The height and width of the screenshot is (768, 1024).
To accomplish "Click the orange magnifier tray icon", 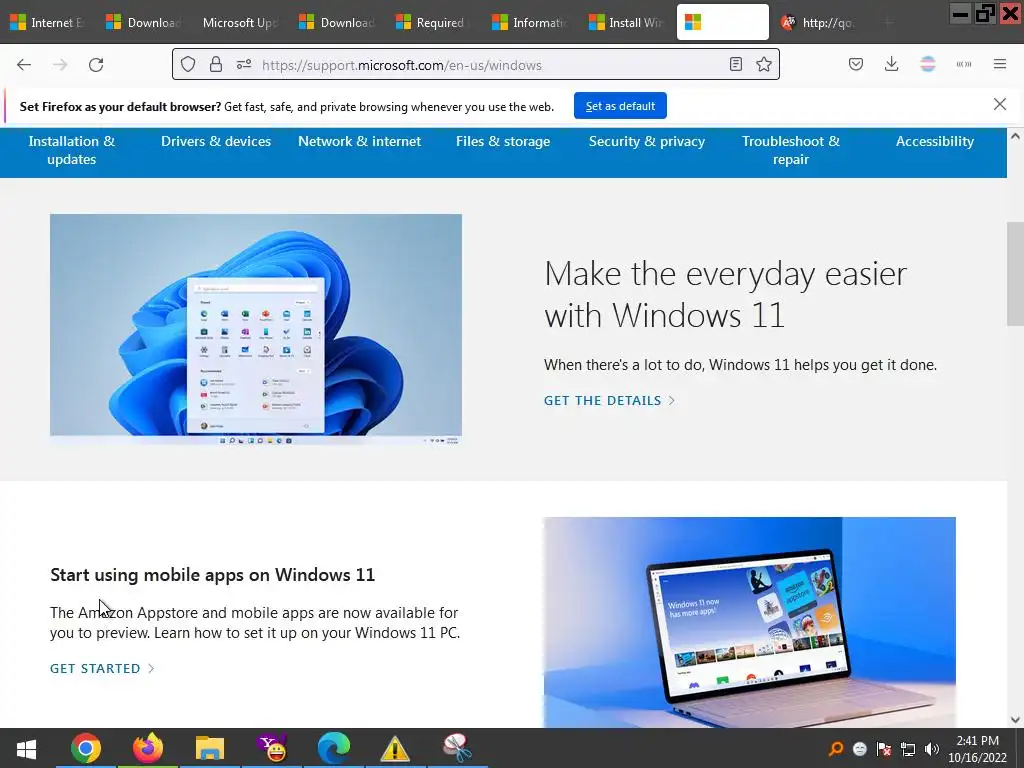I will point(836,748).
